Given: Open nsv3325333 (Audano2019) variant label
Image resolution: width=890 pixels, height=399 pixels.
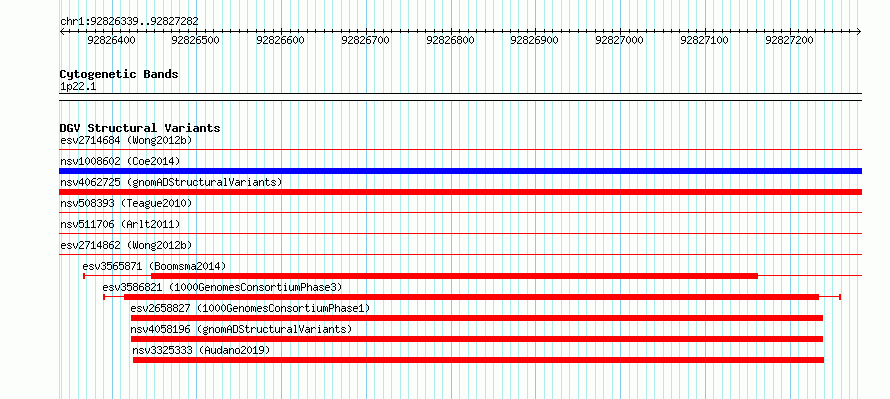Looking at the screenshot, I should (201, 350).
